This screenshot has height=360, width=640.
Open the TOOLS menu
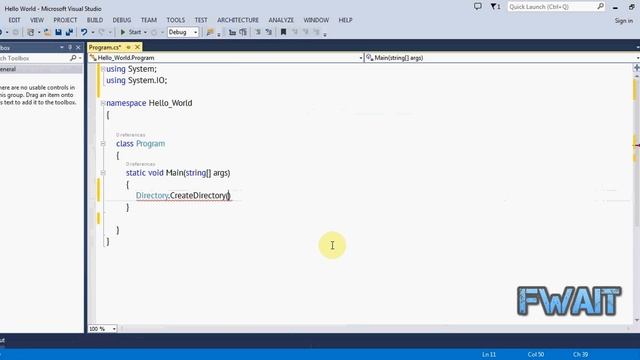176,20
